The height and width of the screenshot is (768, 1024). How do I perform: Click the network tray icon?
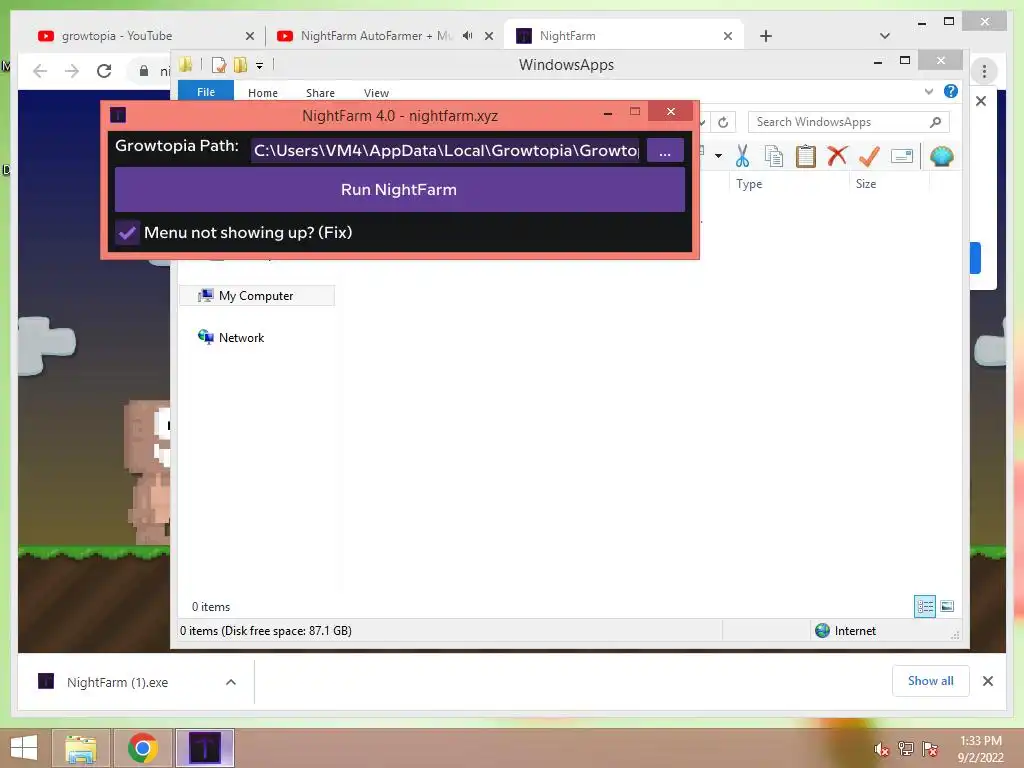[x=905, y=749]
